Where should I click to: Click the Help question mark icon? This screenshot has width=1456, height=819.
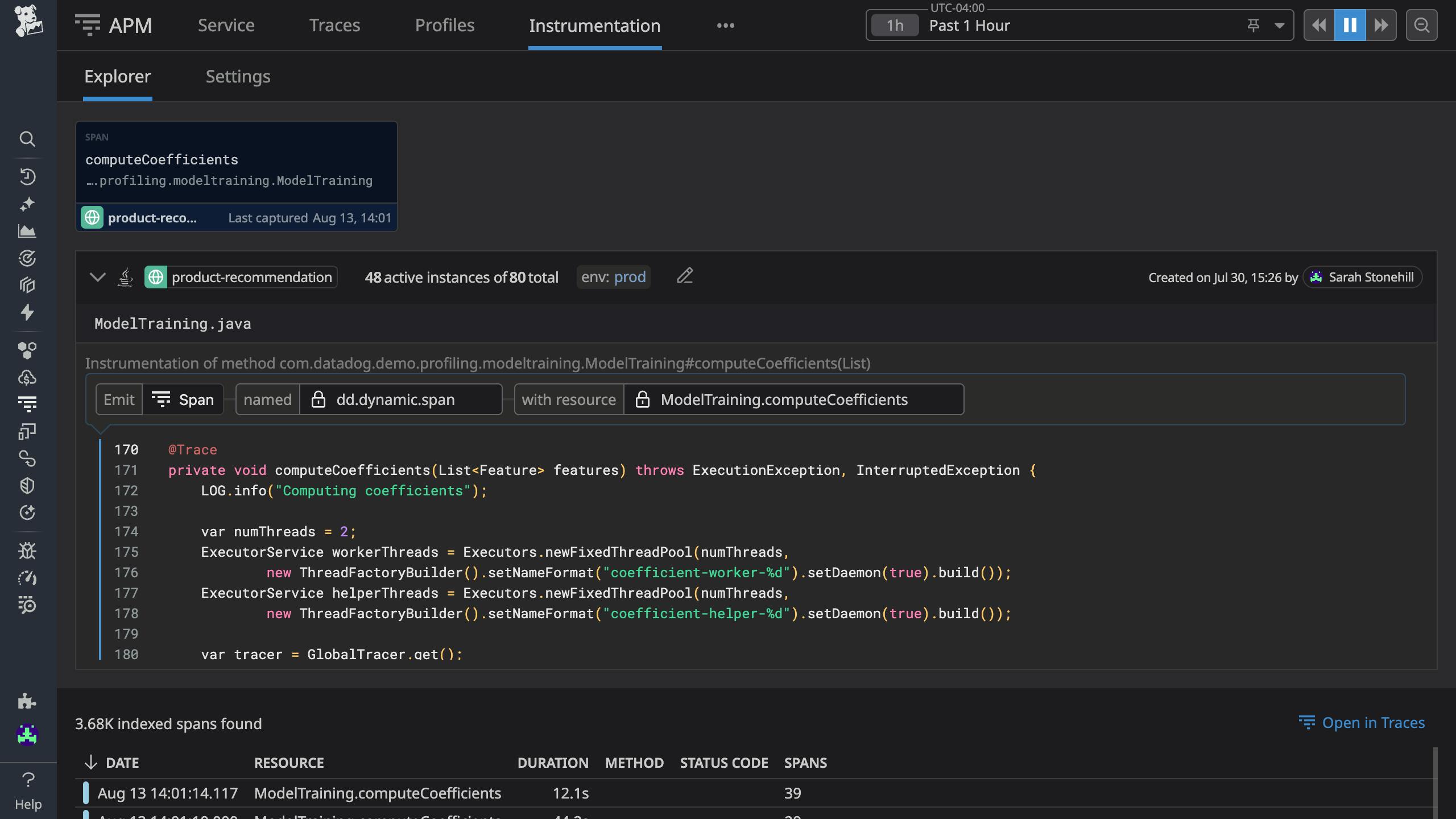point(28,779)
